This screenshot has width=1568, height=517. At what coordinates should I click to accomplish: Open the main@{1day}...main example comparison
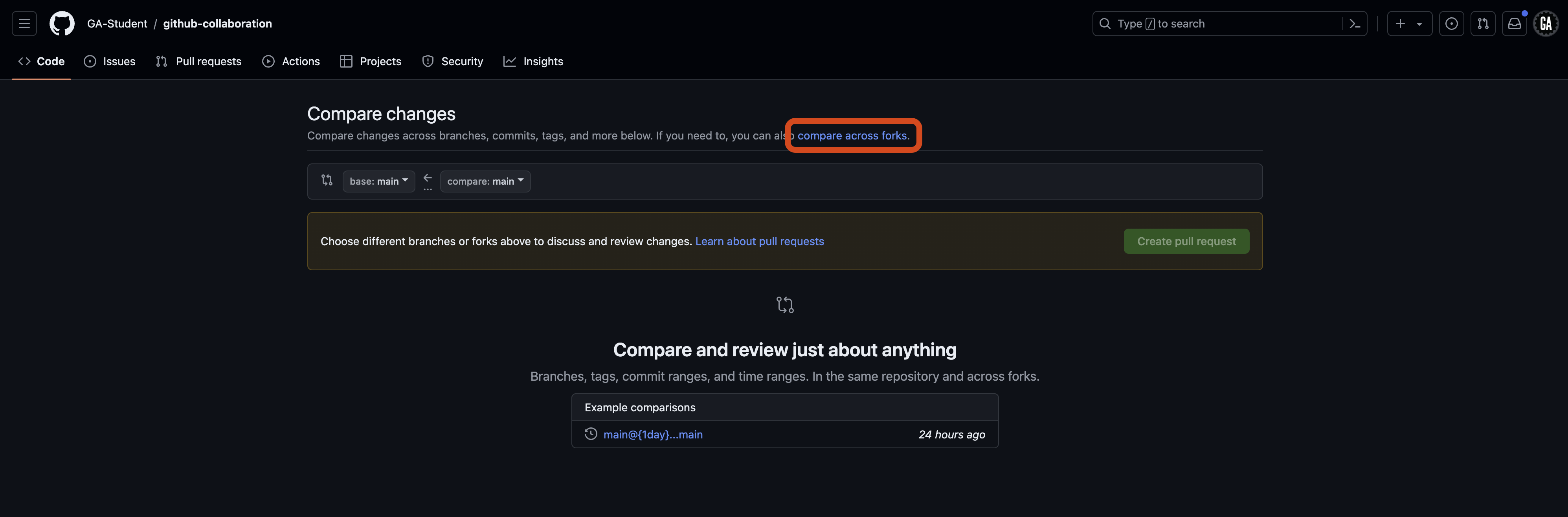tap(652, 434)
